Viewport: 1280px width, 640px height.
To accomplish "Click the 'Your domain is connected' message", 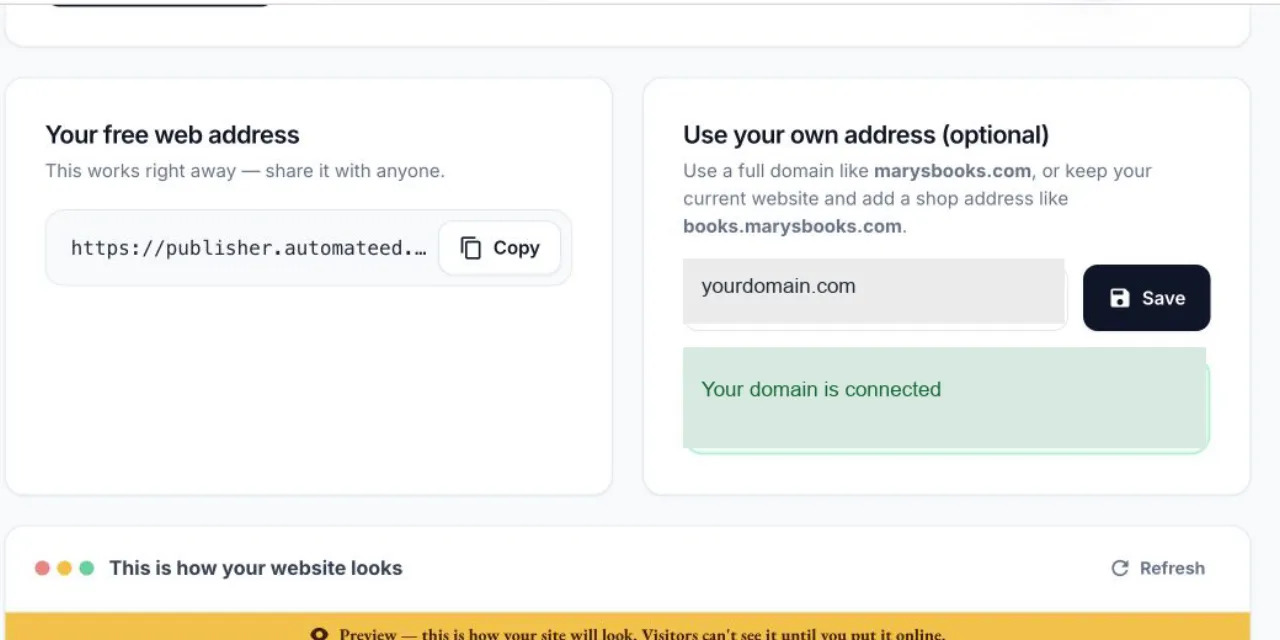I will (x=946, y=398).
